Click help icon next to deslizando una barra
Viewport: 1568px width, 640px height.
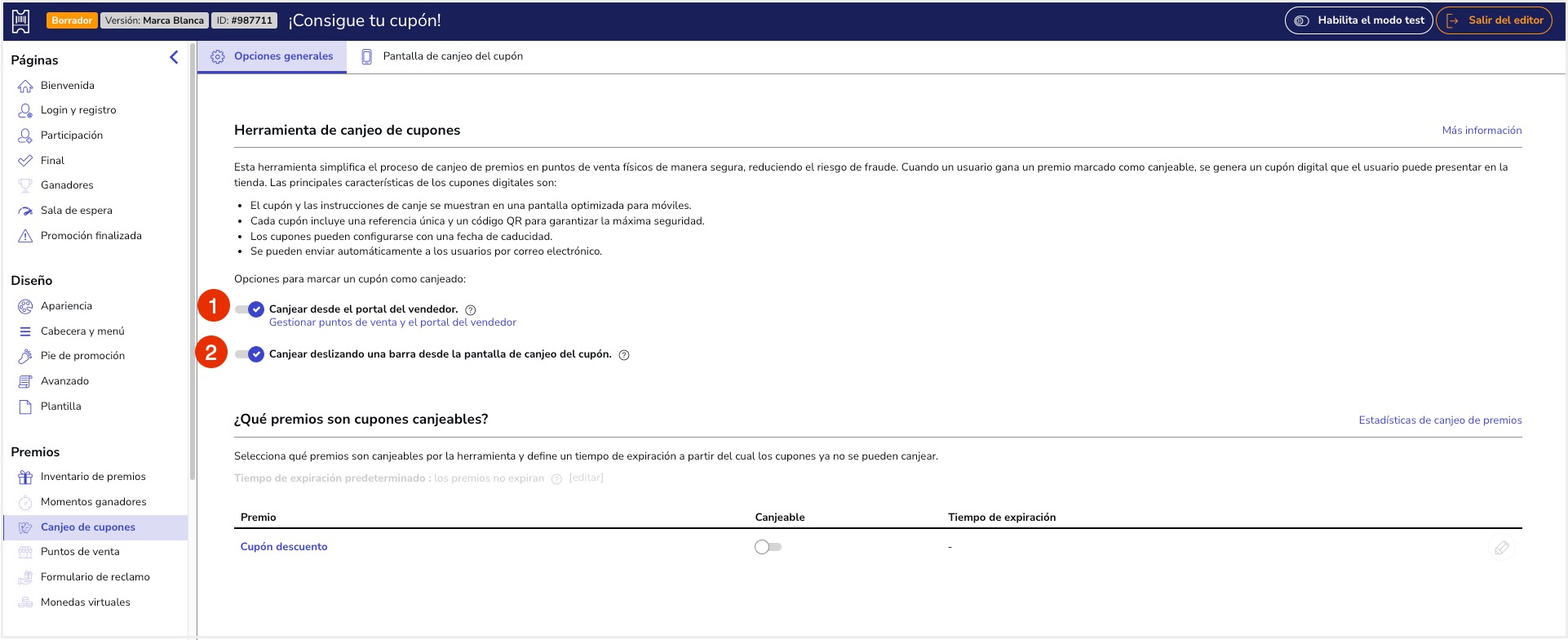[624, 355]
